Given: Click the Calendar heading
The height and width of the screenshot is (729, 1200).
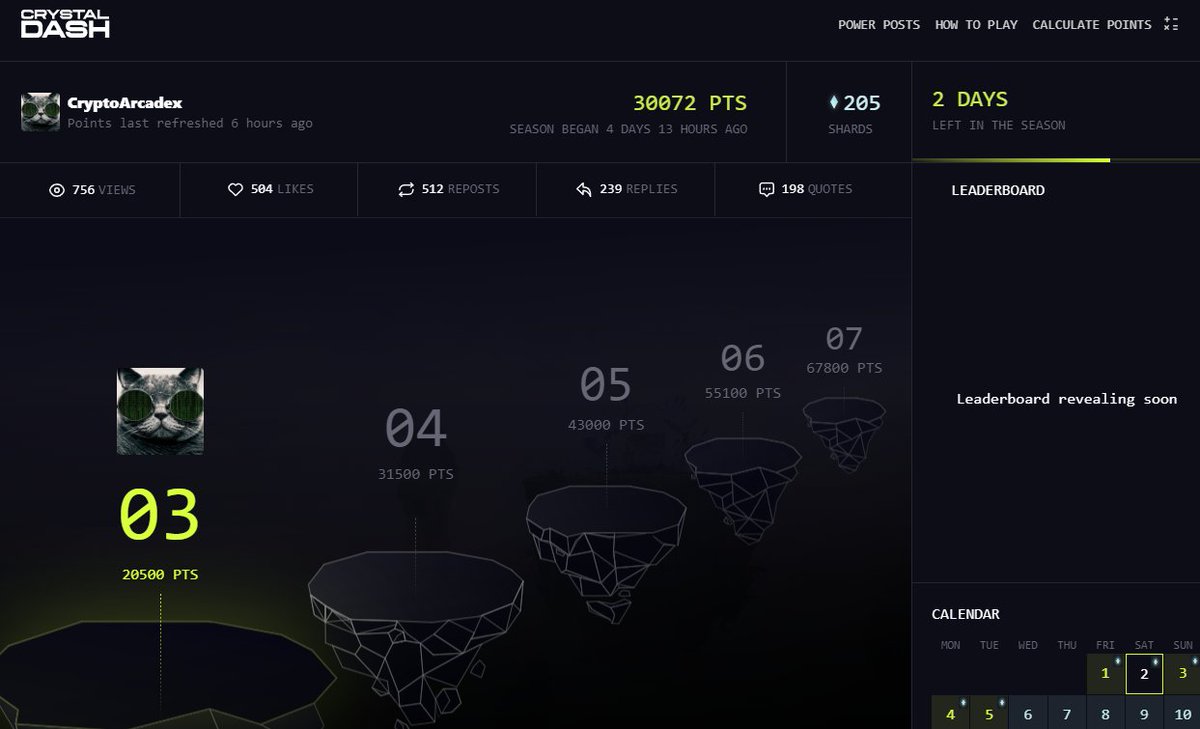Looking at the screenshot, I should coord(966,614).
